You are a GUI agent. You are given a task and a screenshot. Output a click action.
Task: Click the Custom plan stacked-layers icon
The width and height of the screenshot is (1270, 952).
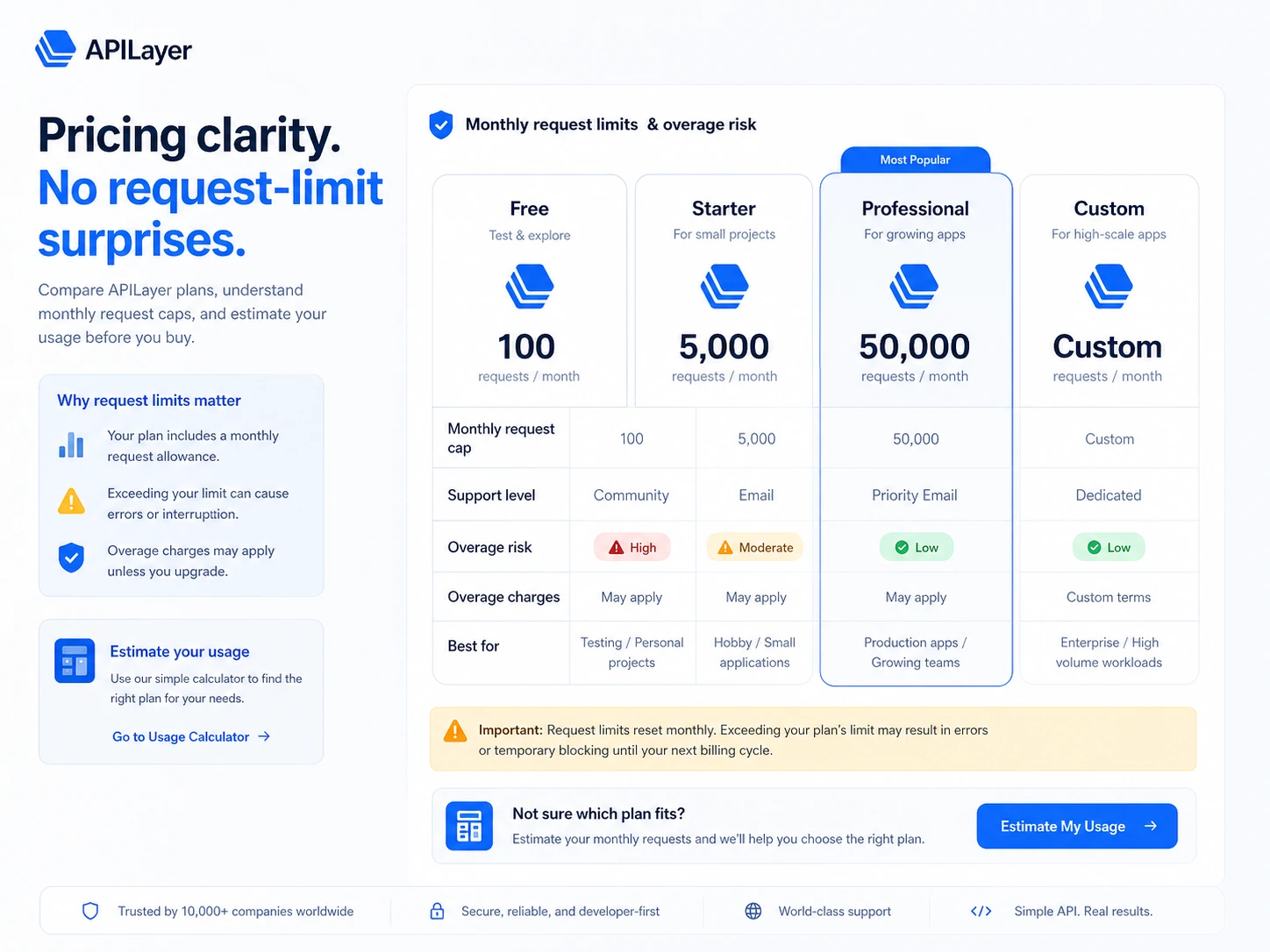click(1109, 288)
